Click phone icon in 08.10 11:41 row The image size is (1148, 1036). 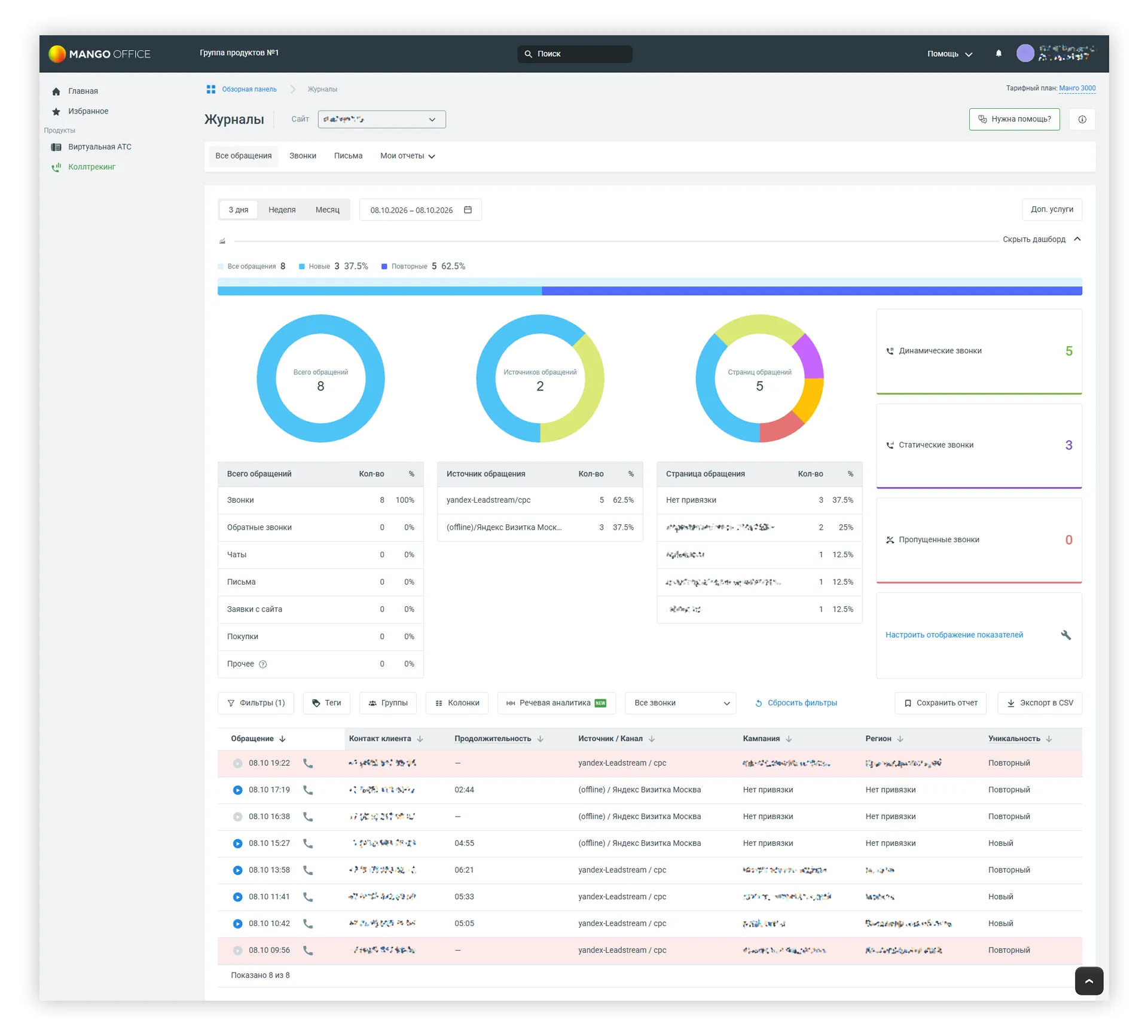point(308,897)
